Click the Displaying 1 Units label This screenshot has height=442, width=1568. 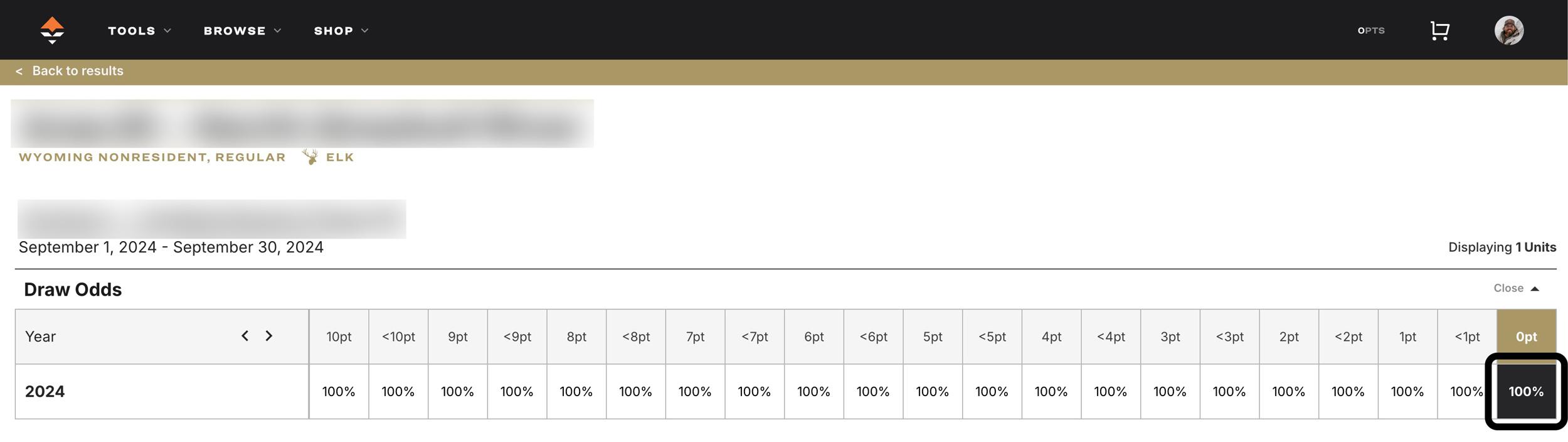(x=1503, y=247)
